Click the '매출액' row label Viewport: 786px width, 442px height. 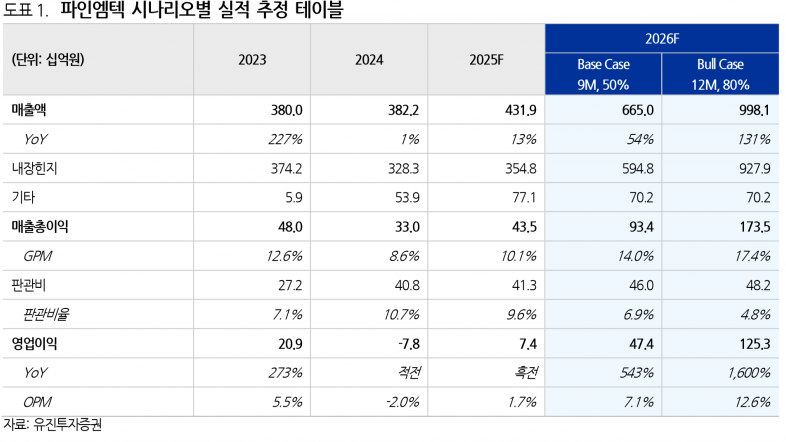point(29,110)
